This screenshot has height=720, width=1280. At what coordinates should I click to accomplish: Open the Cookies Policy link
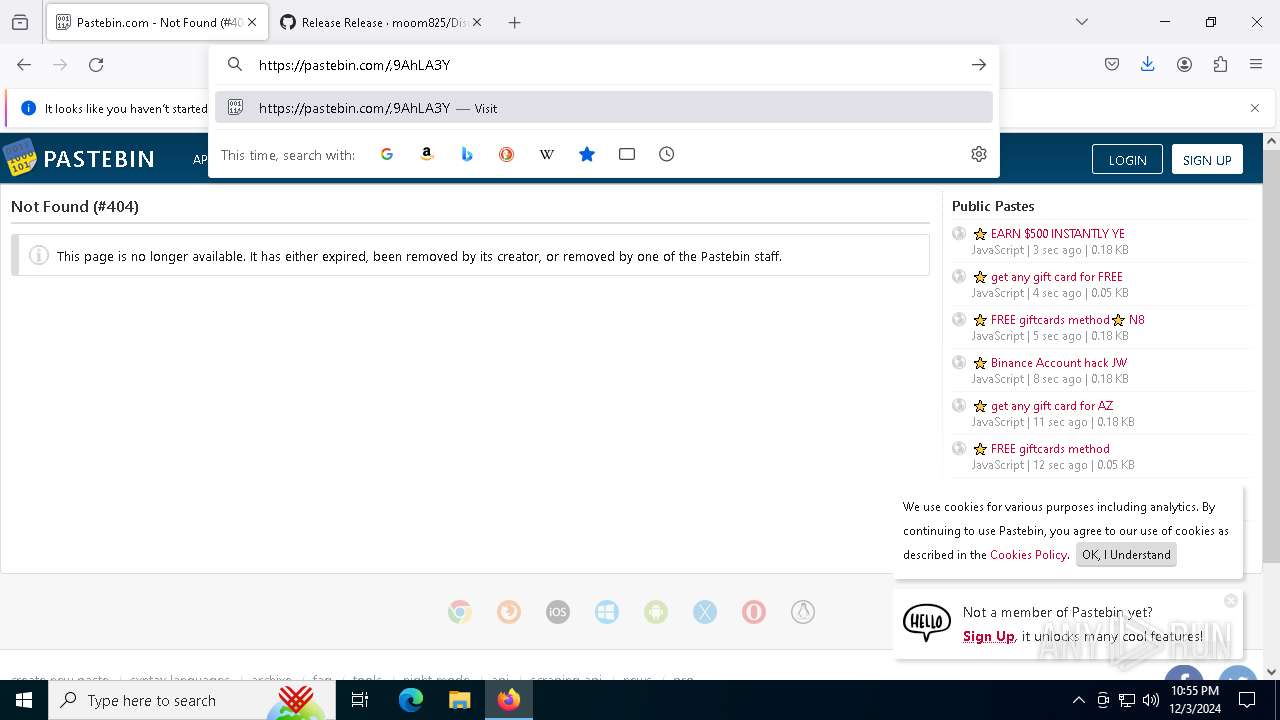click(1028, 555)
